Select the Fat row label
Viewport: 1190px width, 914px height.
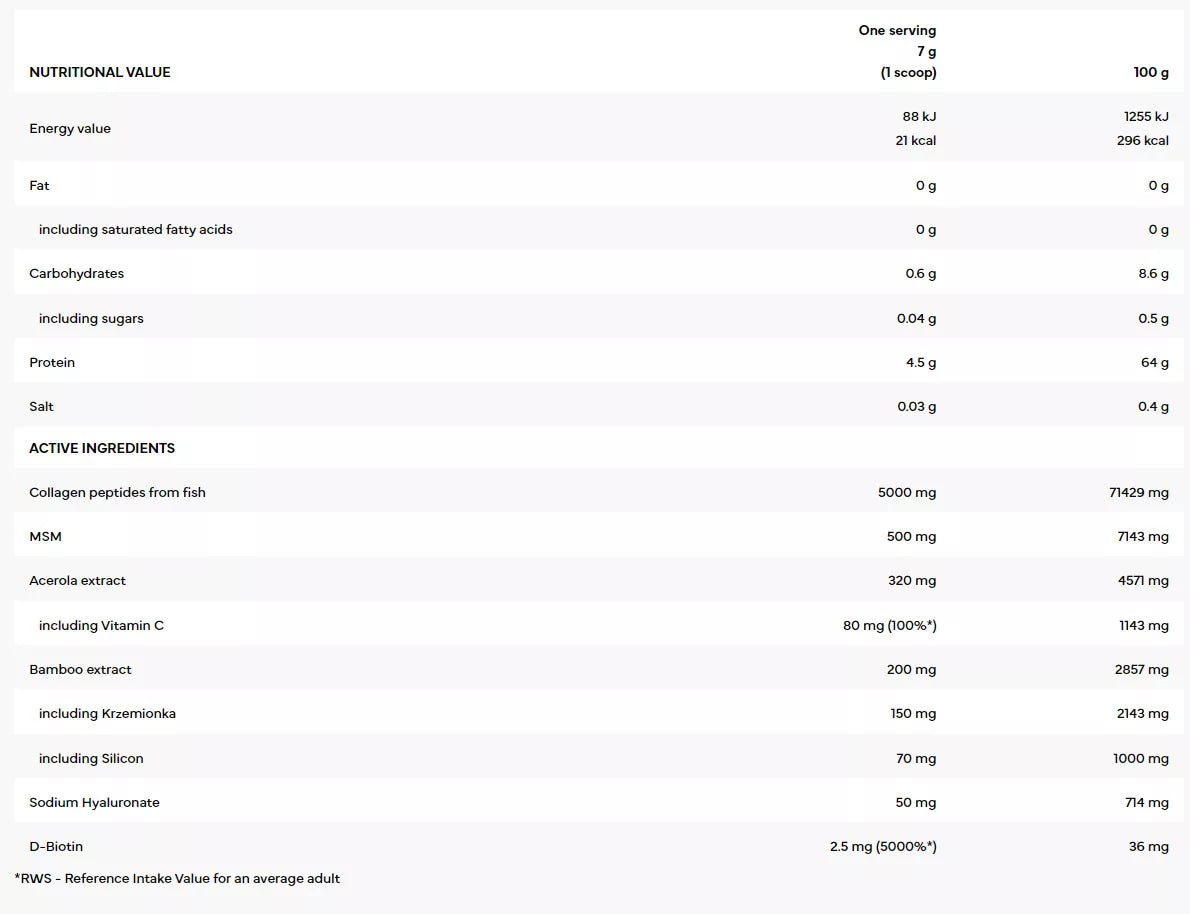(x=39, y=185)
